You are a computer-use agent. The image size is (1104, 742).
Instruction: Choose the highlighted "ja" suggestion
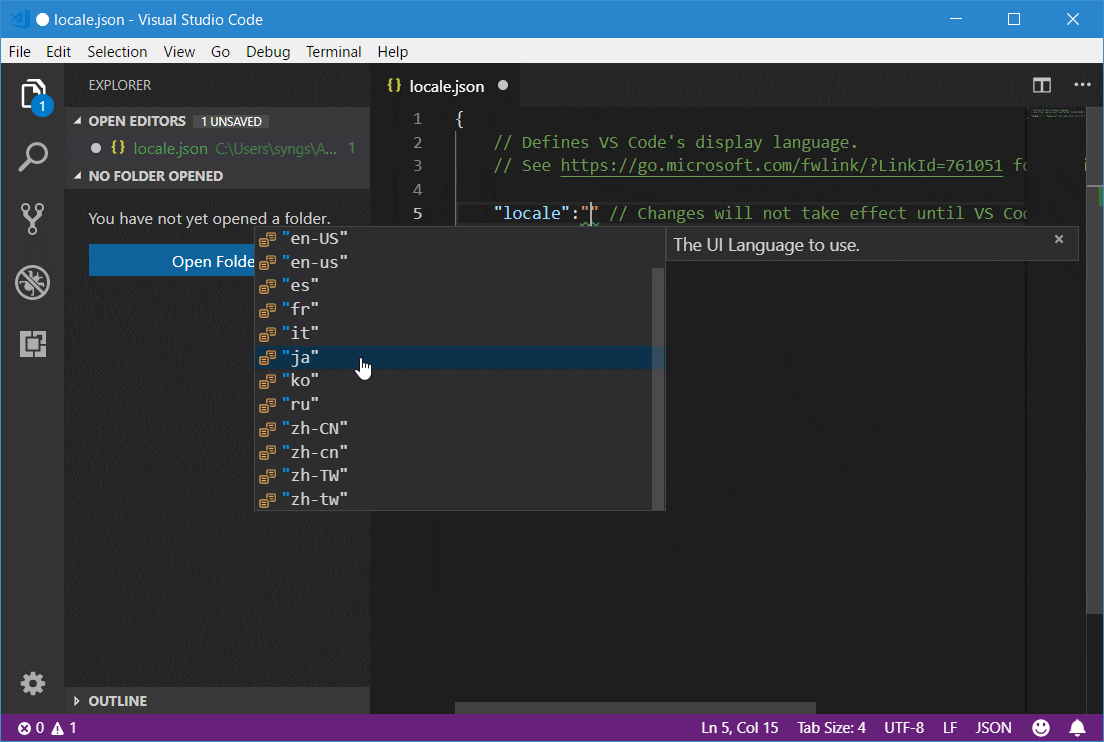click(x=453, y=358)
